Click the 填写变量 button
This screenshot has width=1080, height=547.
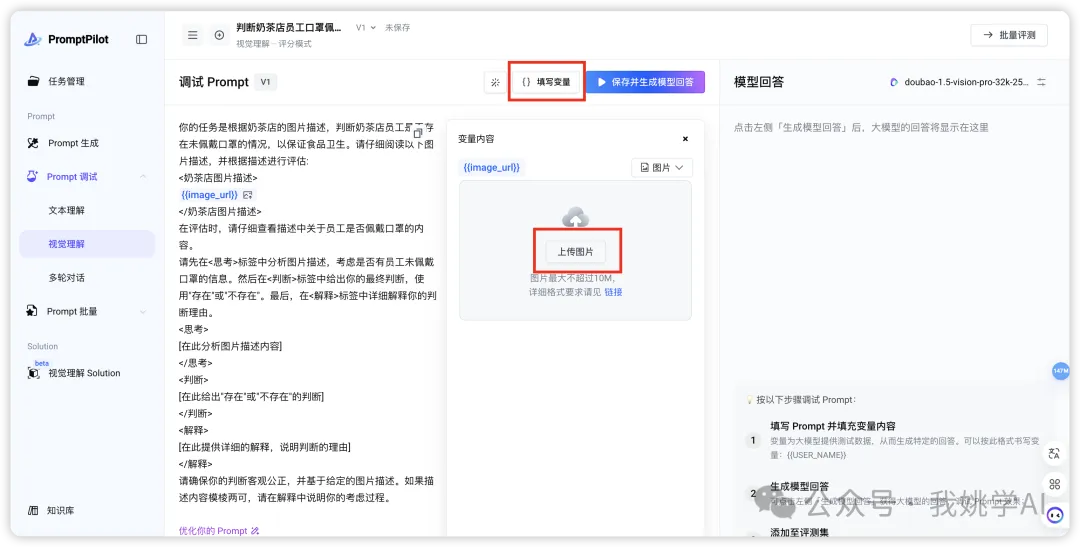click(x=547, y=82)
